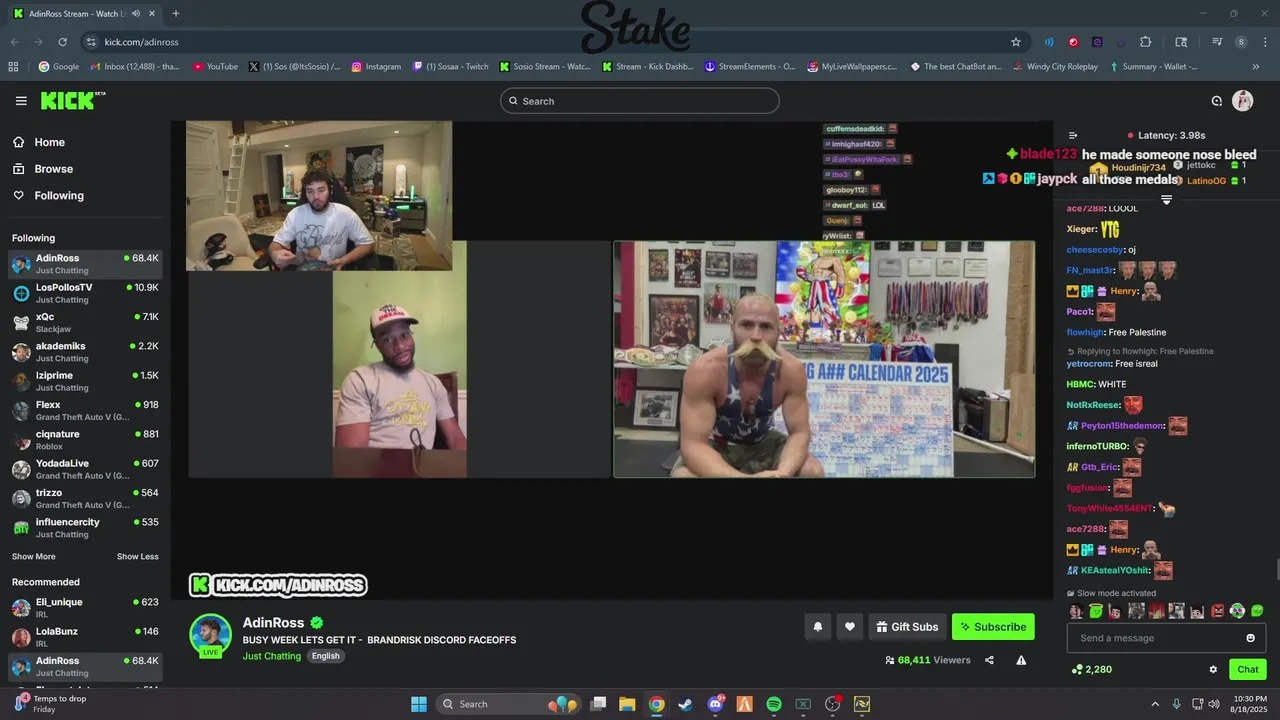The width and height of the screenshot is (1280, 720).
Task: Bookmark this page with star icon
Action: tap(1016, 42)
